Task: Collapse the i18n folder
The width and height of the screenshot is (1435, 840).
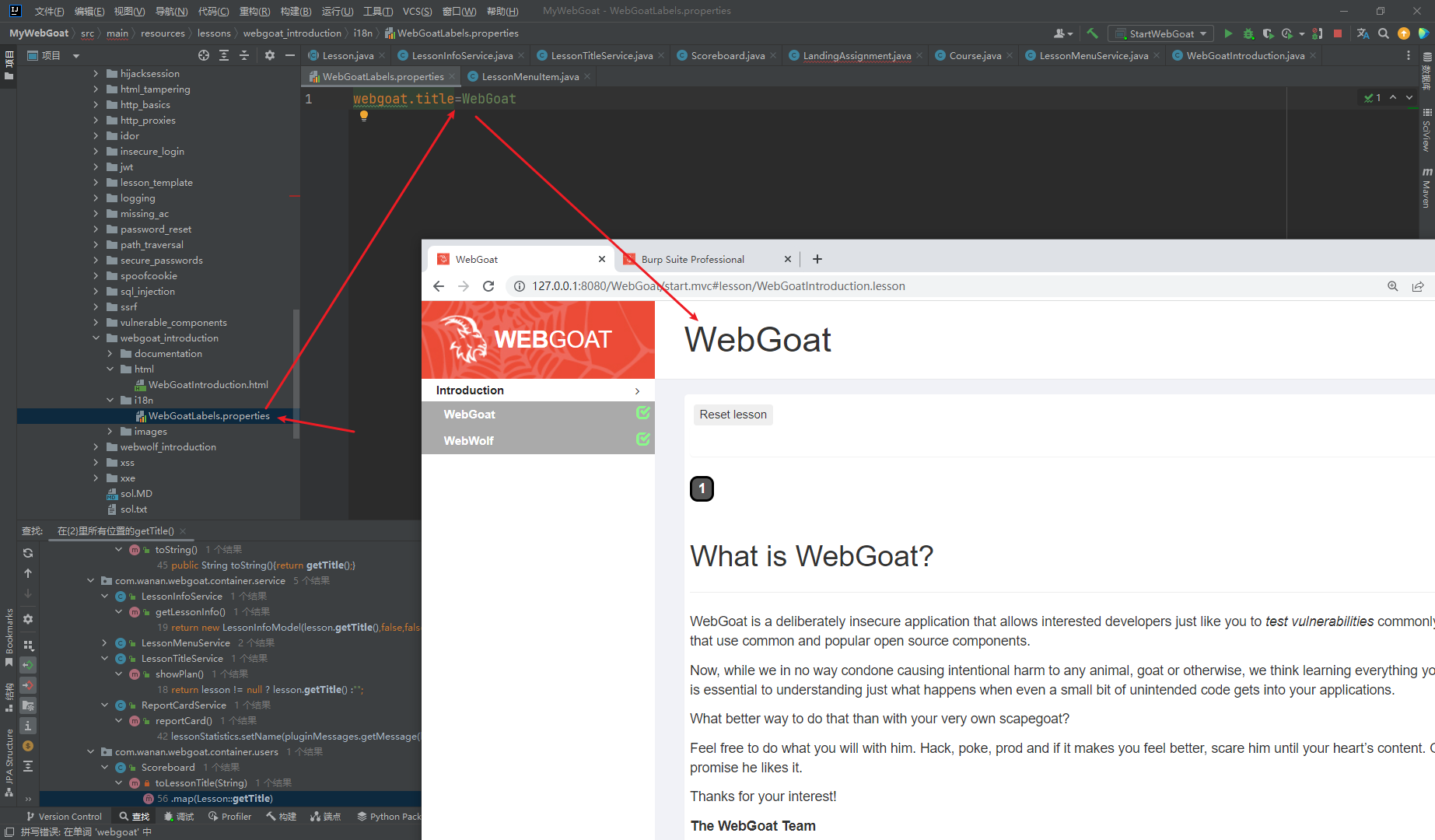Action: click(x=110, y=400)
